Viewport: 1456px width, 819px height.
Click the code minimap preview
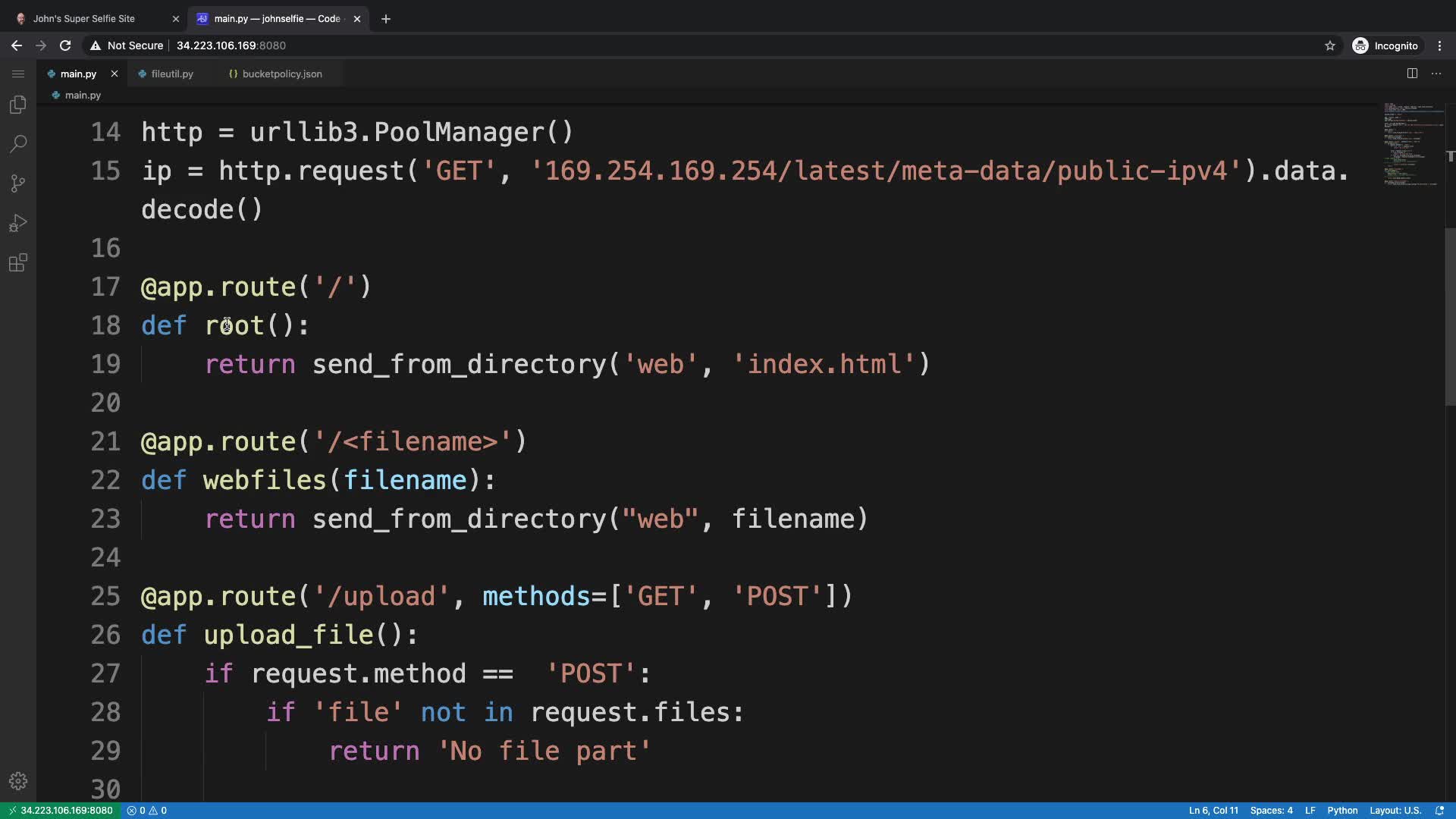pyautogui.click(x=1412, y=144)
